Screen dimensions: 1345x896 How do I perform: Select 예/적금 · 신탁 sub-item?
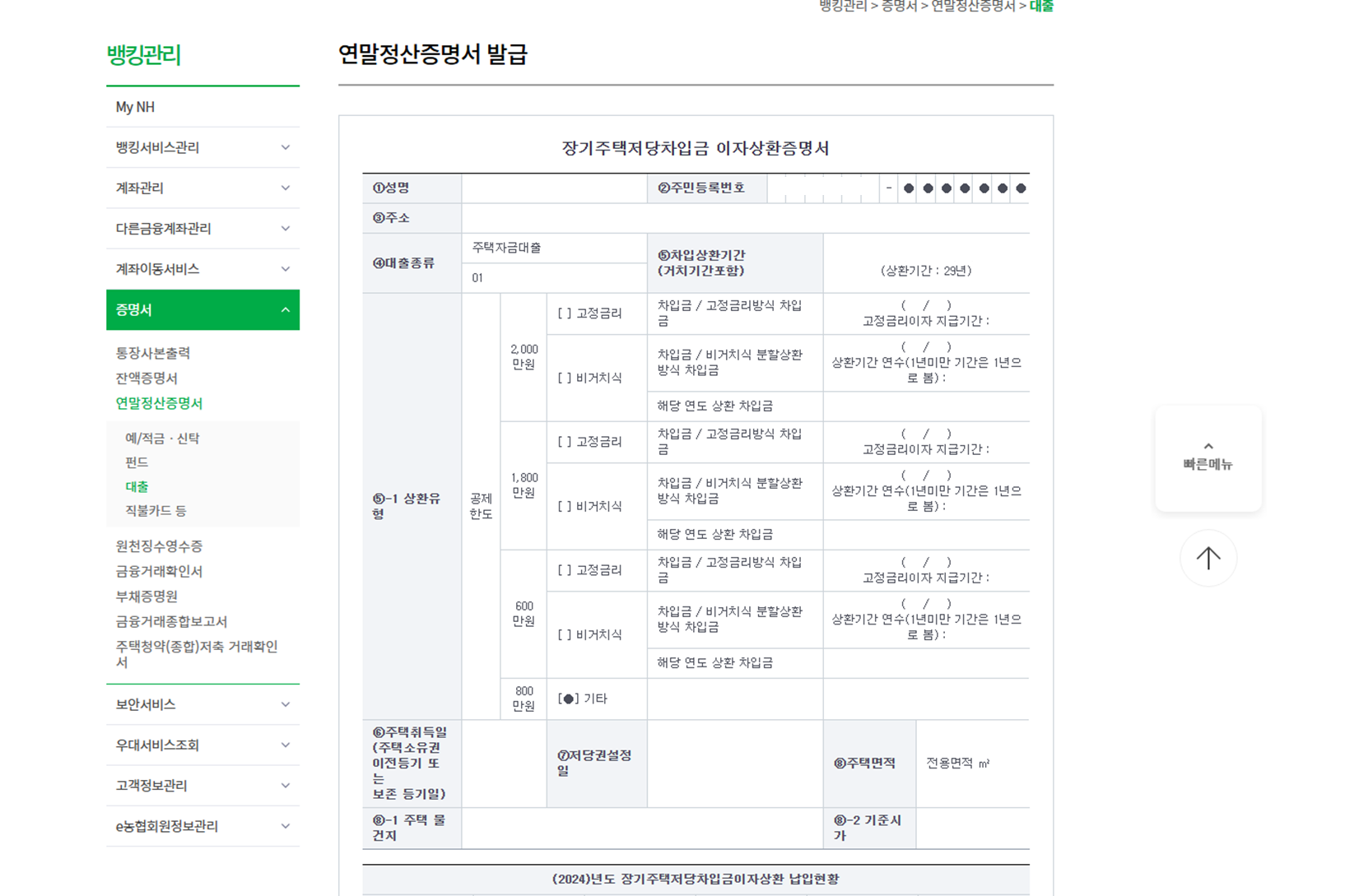pyautogui.click(x=162, y=439)
